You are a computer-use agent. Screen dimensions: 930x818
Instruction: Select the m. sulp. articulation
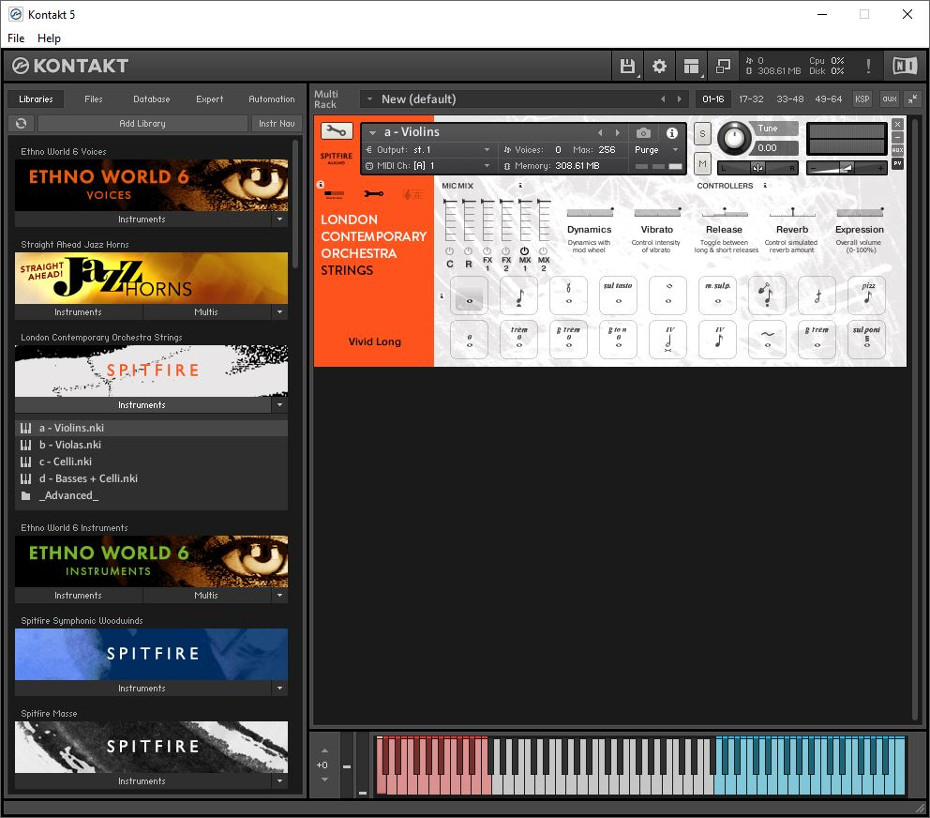[x=718, y=295]
